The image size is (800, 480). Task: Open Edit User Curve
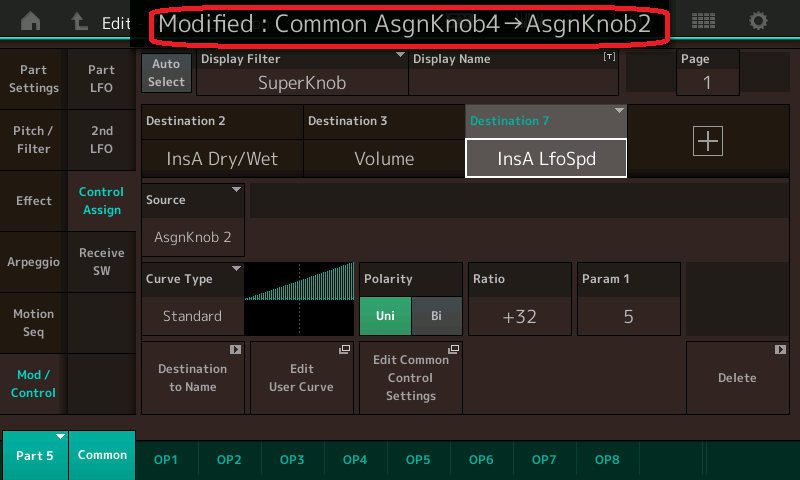click(301, 377)
